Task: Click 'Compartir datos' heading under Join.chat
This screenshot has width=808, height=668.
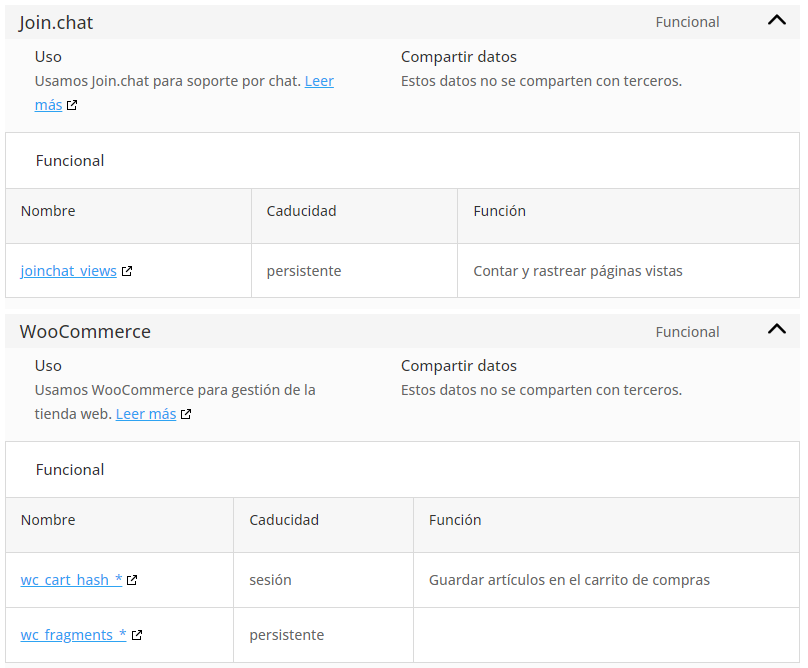Action: 459,57
